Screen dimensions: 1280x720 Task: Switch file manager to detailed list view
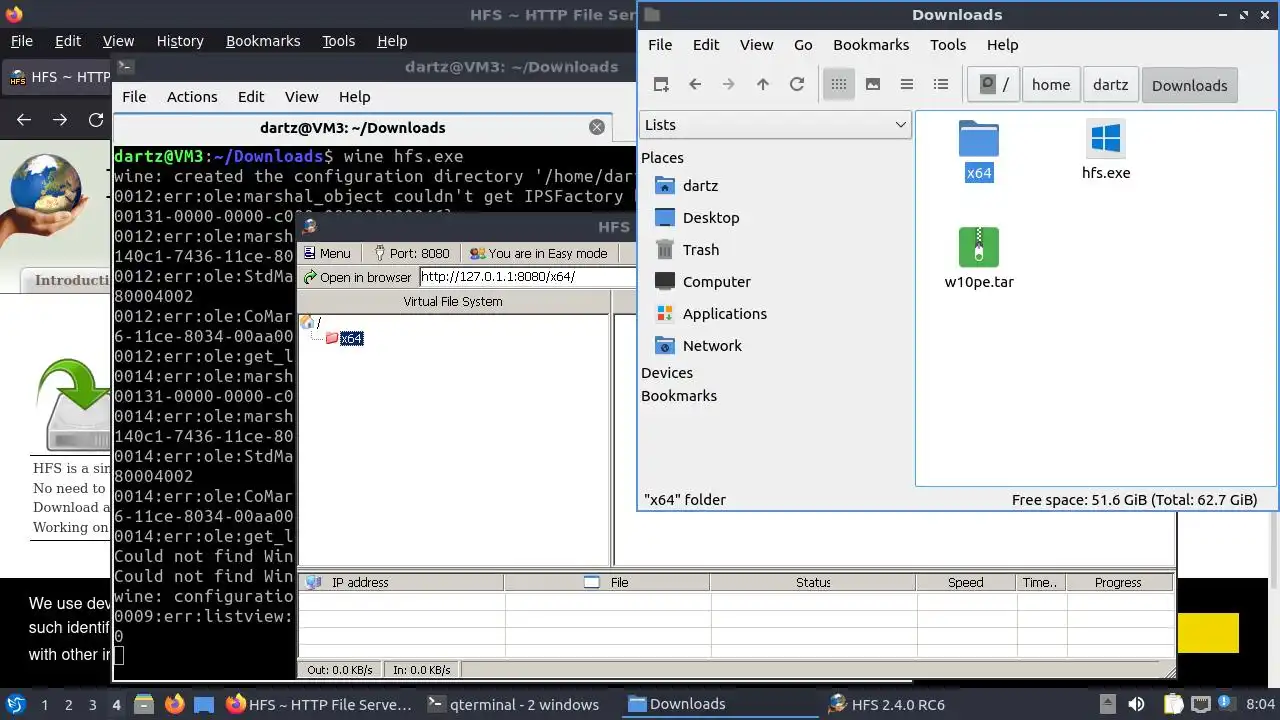coord(941,85)
